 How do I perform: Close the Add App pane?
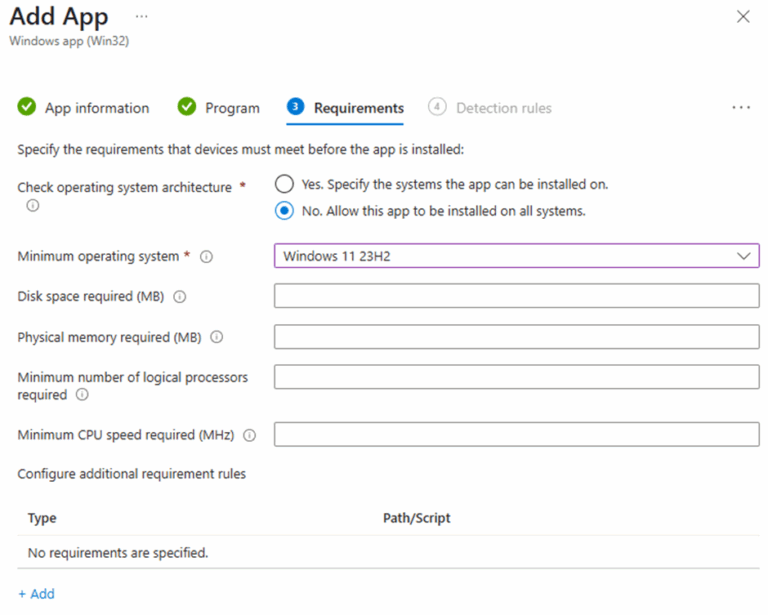point(743,17)
